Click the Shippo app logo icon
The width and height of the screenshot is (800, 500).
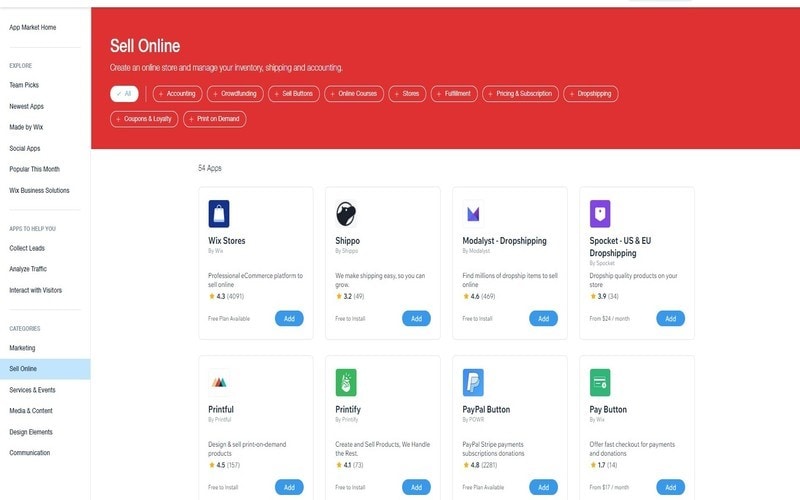(x=346, y=213)
